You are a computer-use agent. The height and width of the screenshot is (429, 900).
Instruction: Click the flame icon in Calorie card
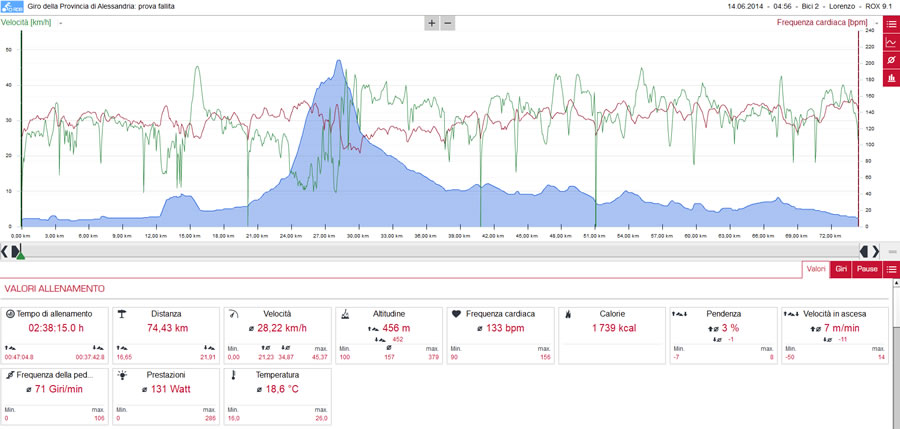pyautogui.click(x=568, y=314)
